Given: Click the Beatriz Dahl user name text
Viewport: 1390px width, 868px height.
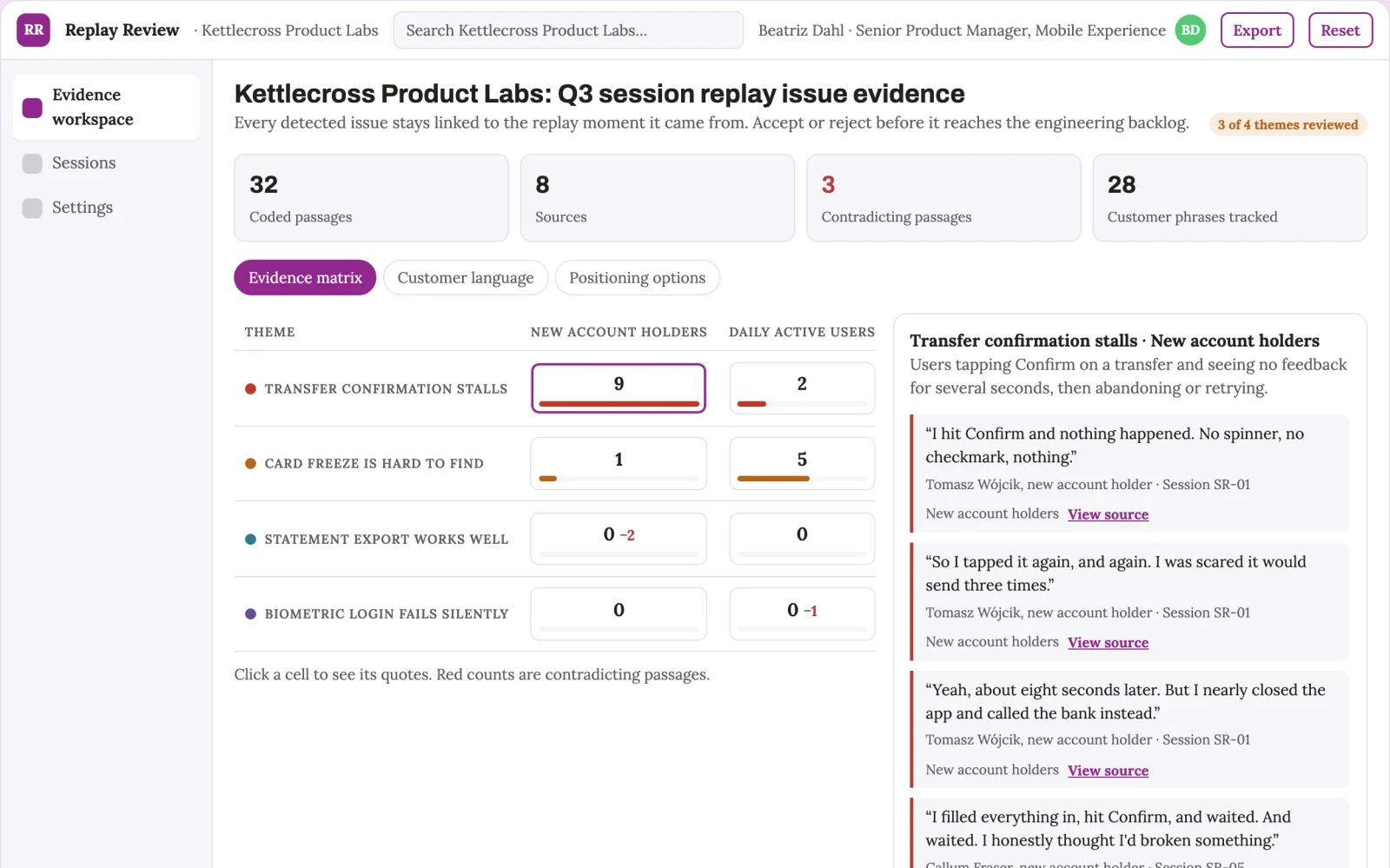Looking at the screenshot, I should [801, 30].
